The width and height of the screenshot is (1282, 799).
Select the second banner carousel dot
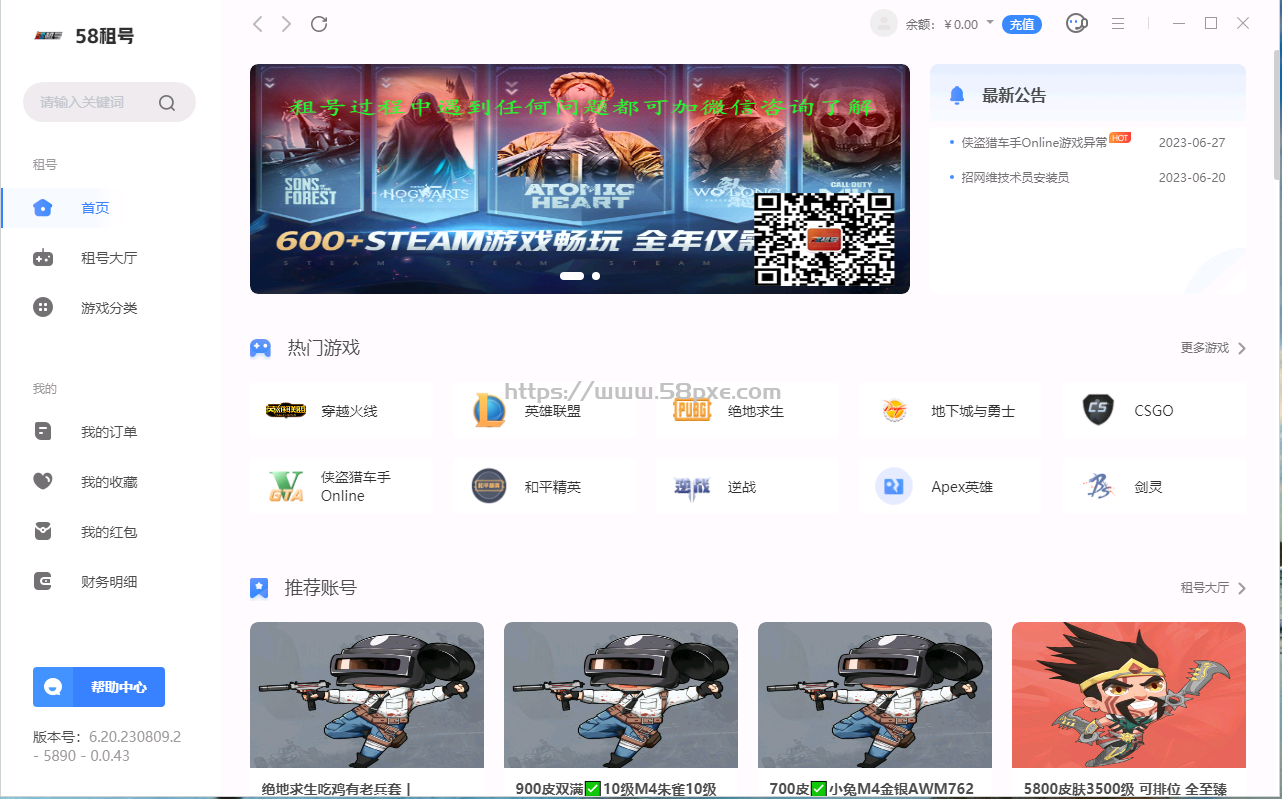(x=596, y=275)
